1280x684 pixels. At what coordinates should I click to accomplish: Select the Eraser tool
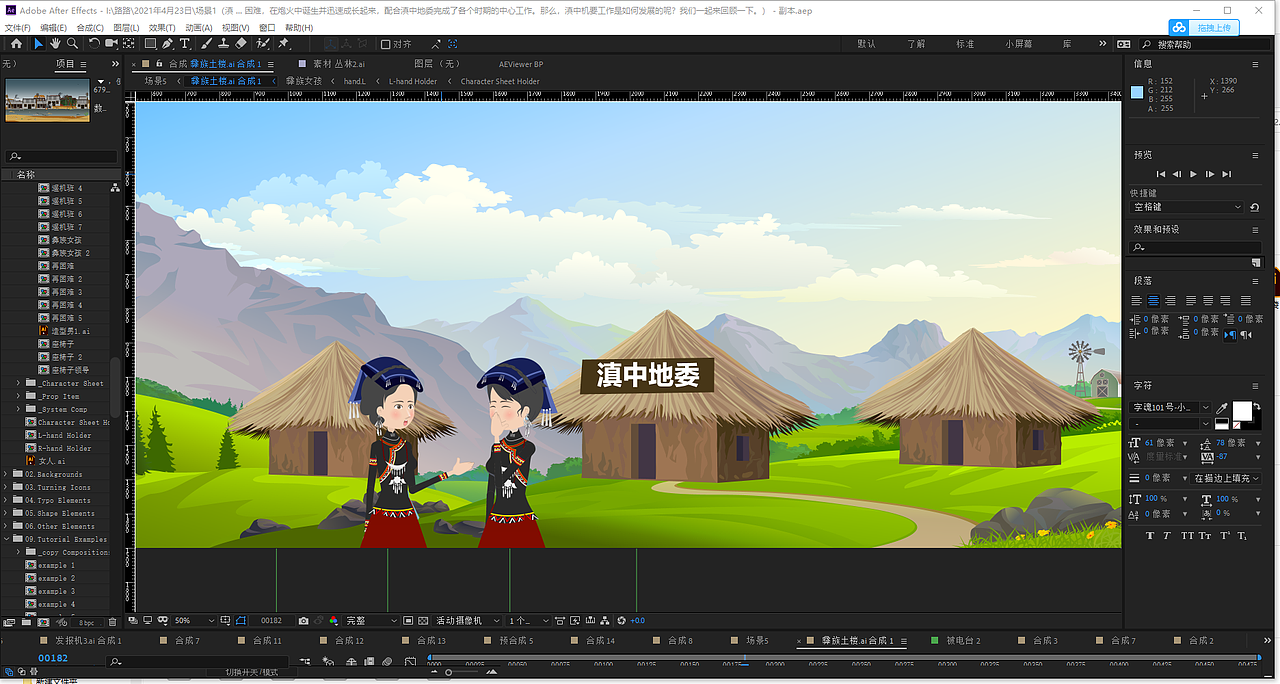[x=242, y=44]
